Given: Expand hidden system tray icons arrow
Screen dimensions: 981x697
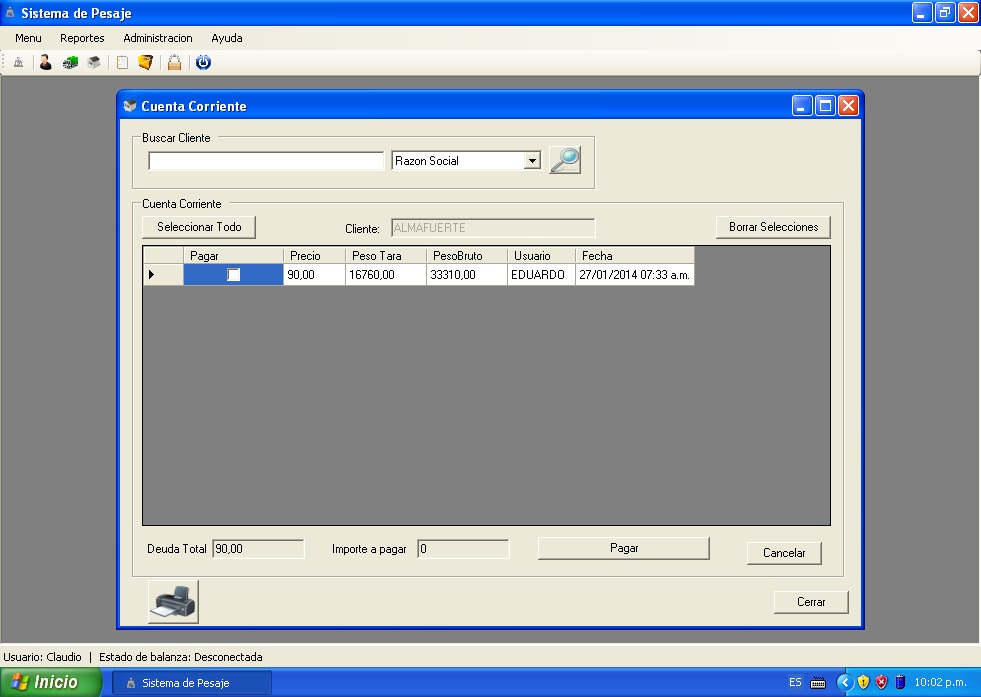Looking at the screenshot, I should click(844, 682).
